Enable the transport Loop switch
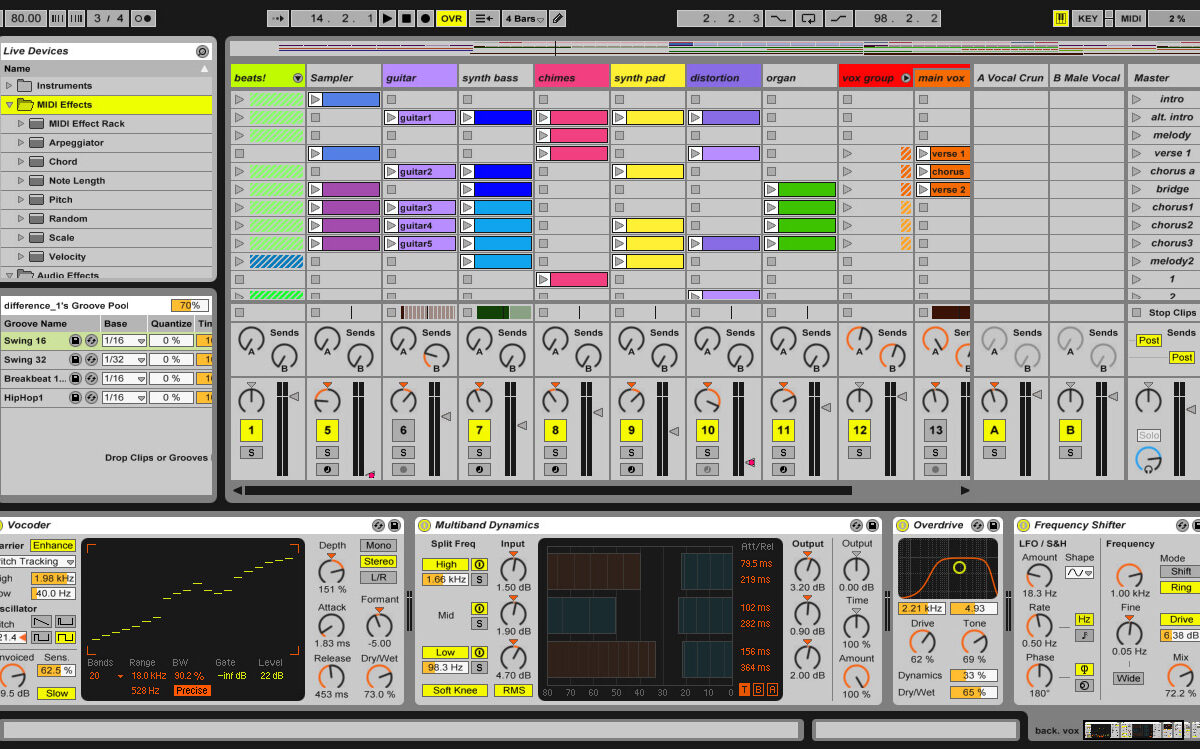 [808, 18]
